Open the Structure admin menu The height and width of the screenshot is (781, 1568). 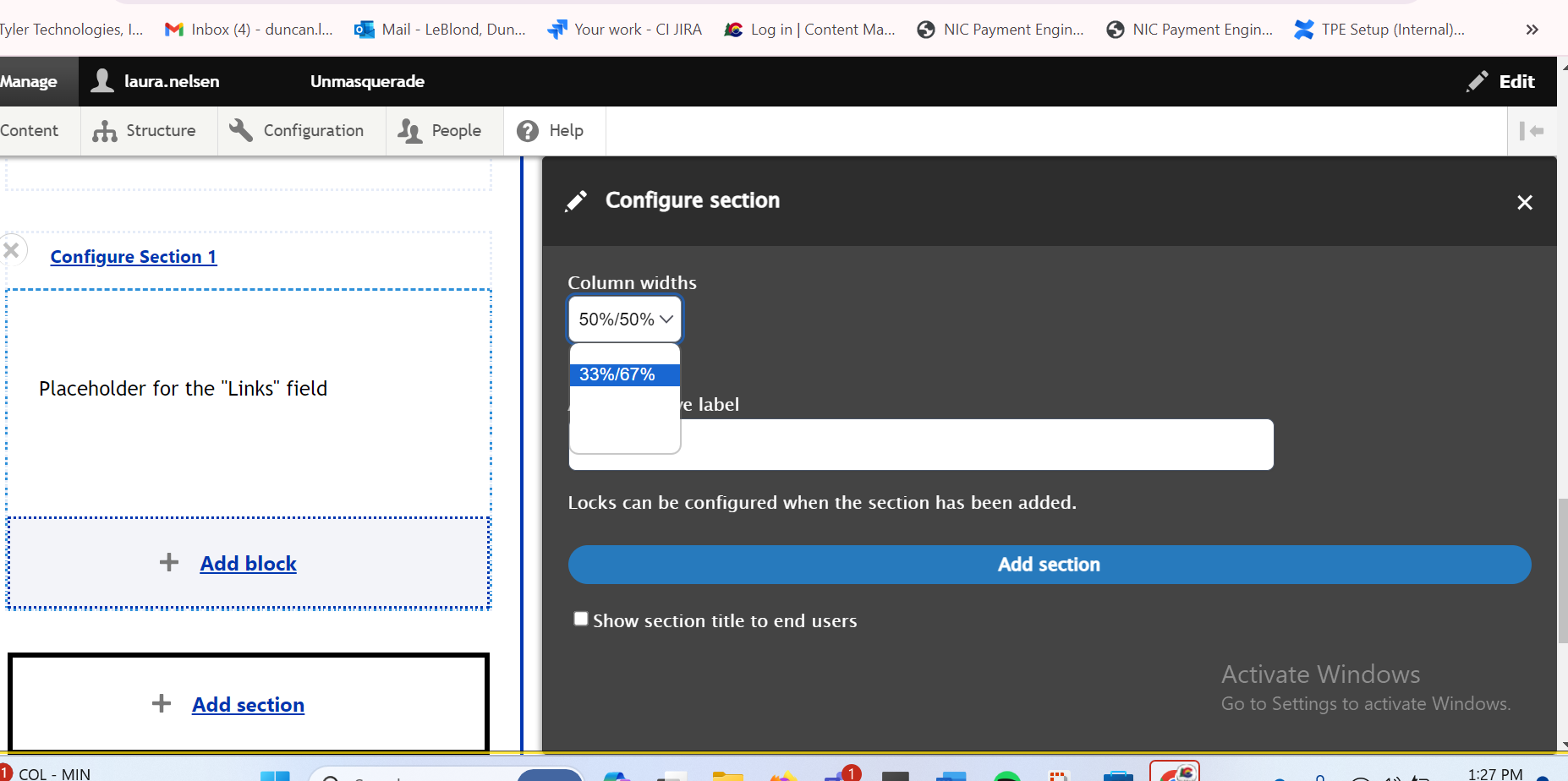145,131
